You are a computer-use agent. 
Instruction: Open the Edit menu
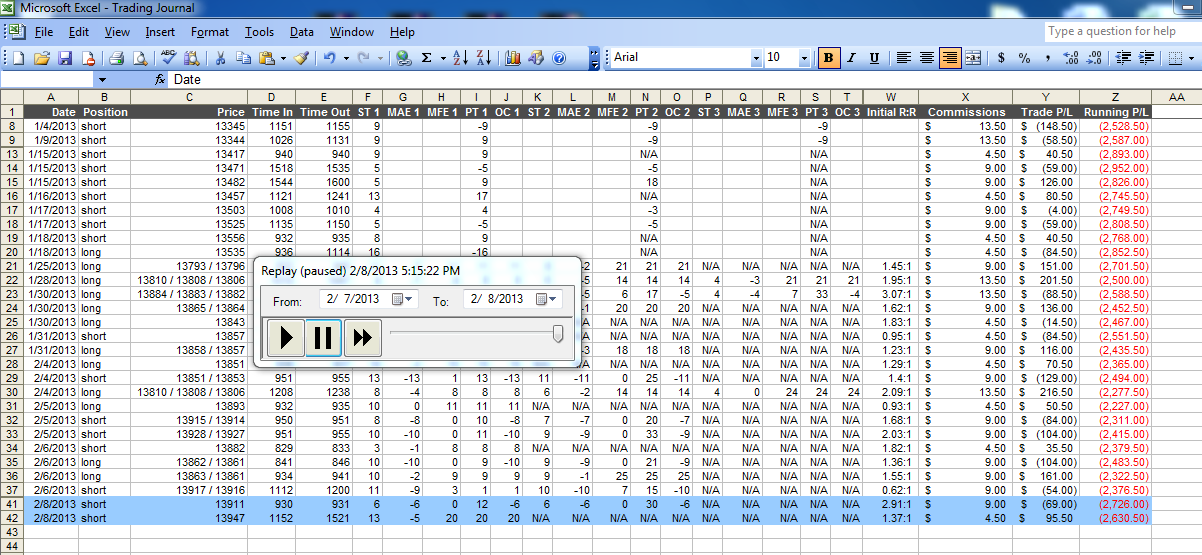[79, 32]
